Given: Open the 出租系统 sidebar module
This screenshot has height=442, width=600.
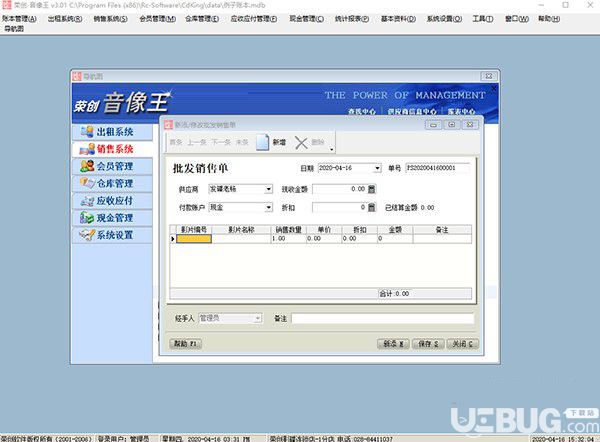Looking at the screenshot, I should [x=112, y=132].
